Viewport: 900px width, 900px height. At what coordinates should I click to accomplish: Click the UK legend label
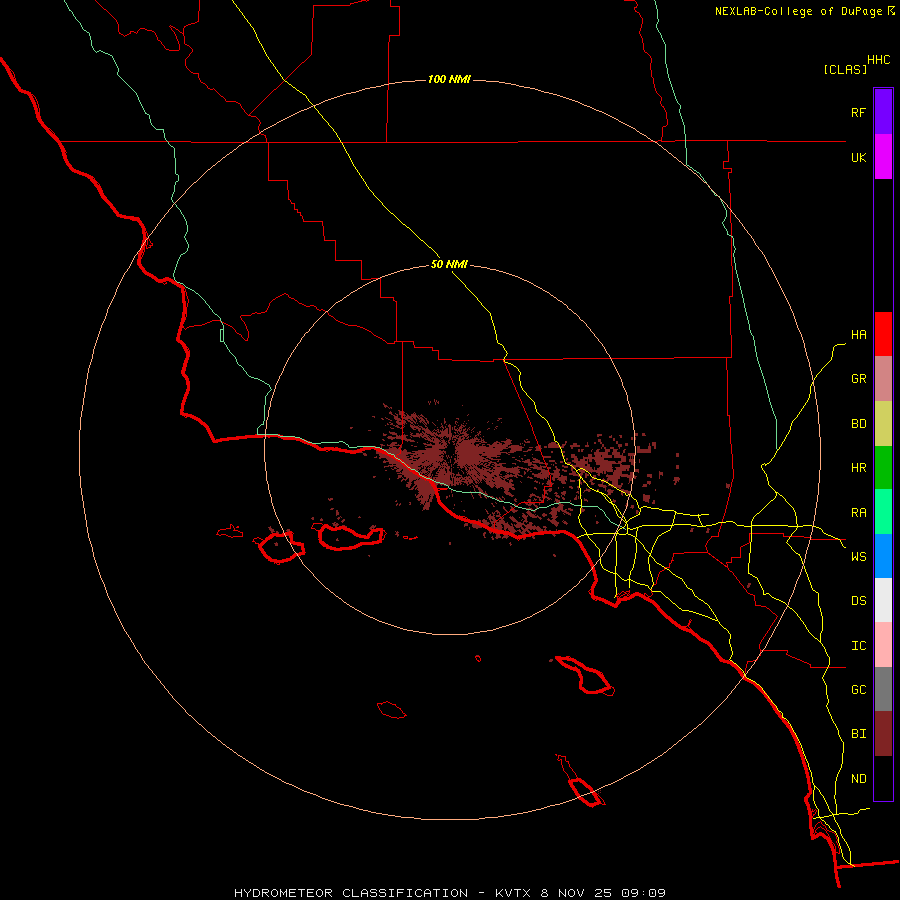pos(858,157)
